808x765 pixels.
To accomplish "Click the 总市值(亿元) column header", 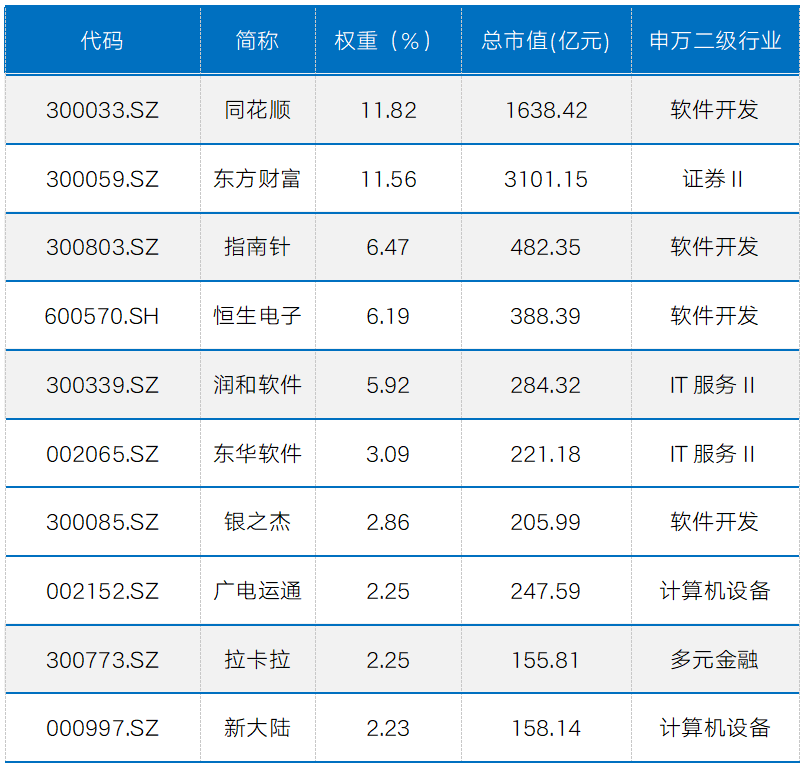I will [546, 41].
